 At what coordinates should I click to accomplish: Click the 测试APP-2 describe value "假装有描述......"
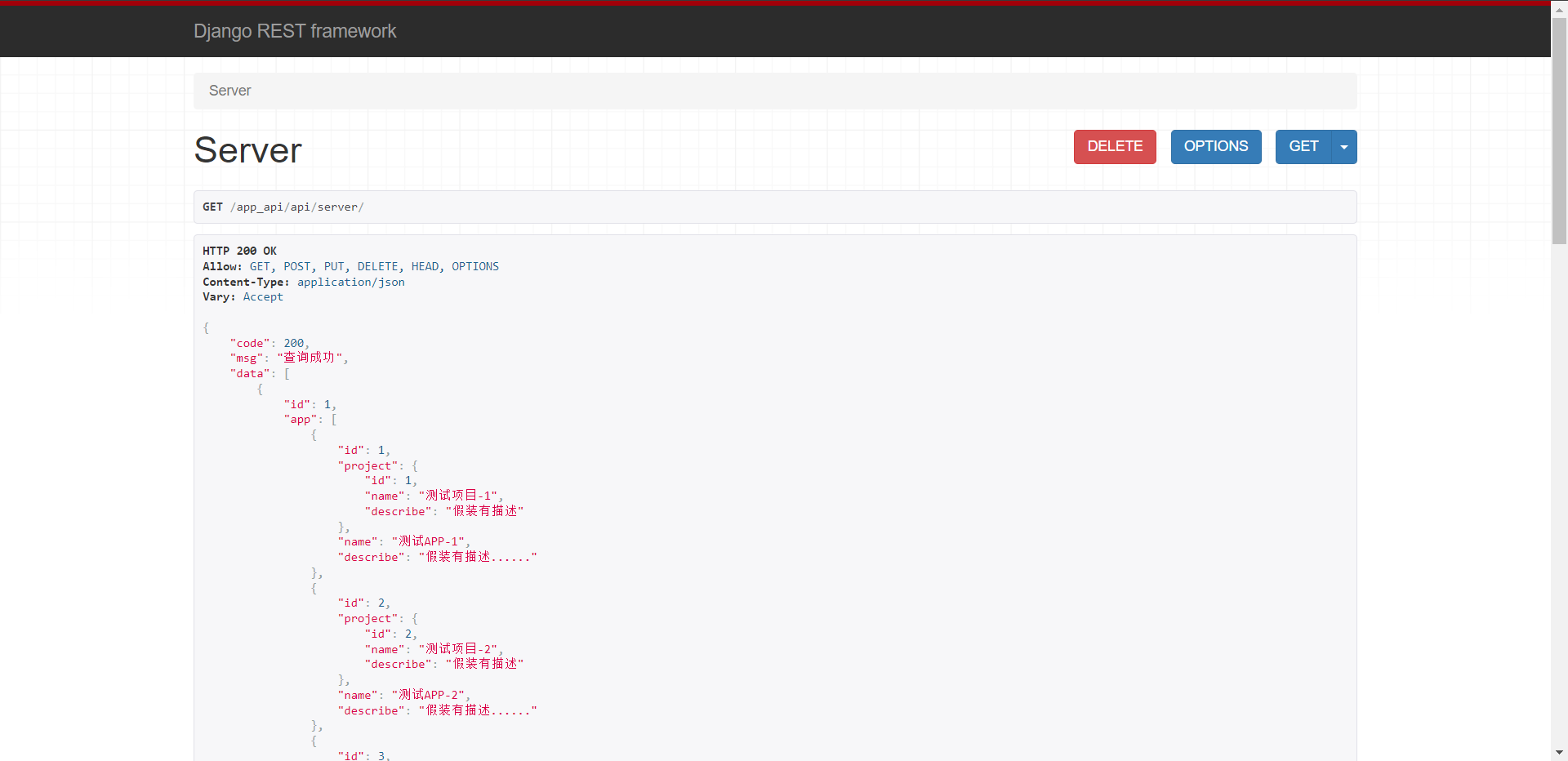(x=478, y=710)
